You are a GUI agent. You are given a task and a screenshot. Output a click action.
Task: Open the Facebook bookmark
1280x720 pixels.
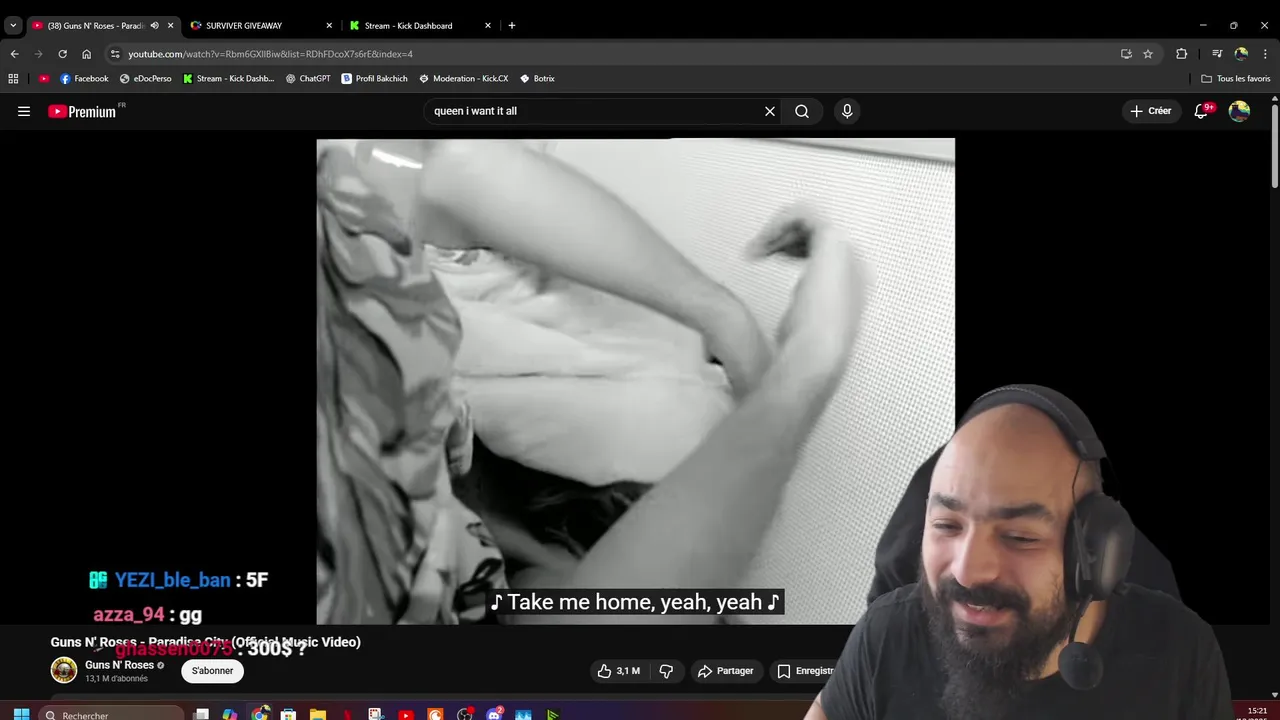[x=84, y=78]
